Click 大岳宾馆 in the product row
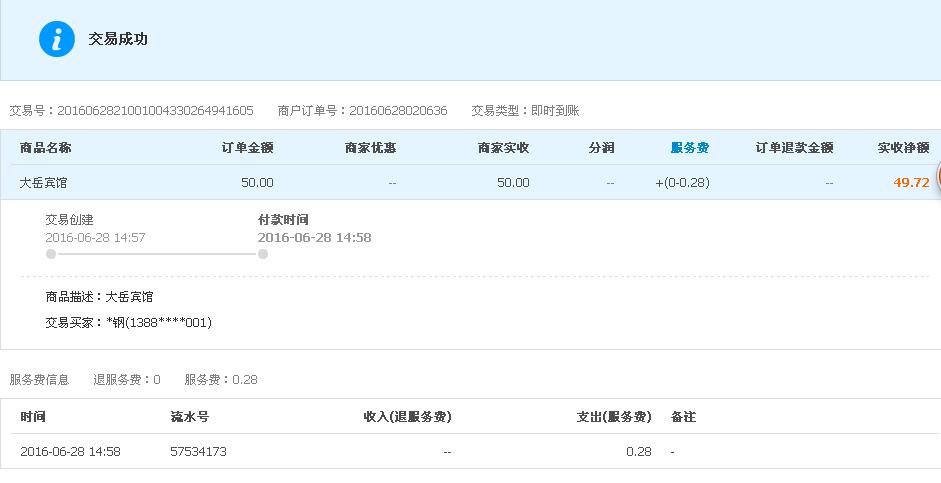The height and width of the screenshot is (483, 941). (43, 182)
